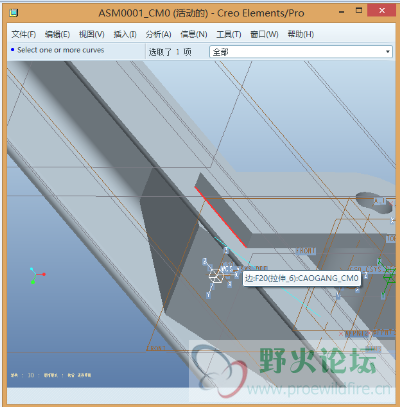
Task: Click the 选取了 1 项 selection status text
Action: click(170, 52)
